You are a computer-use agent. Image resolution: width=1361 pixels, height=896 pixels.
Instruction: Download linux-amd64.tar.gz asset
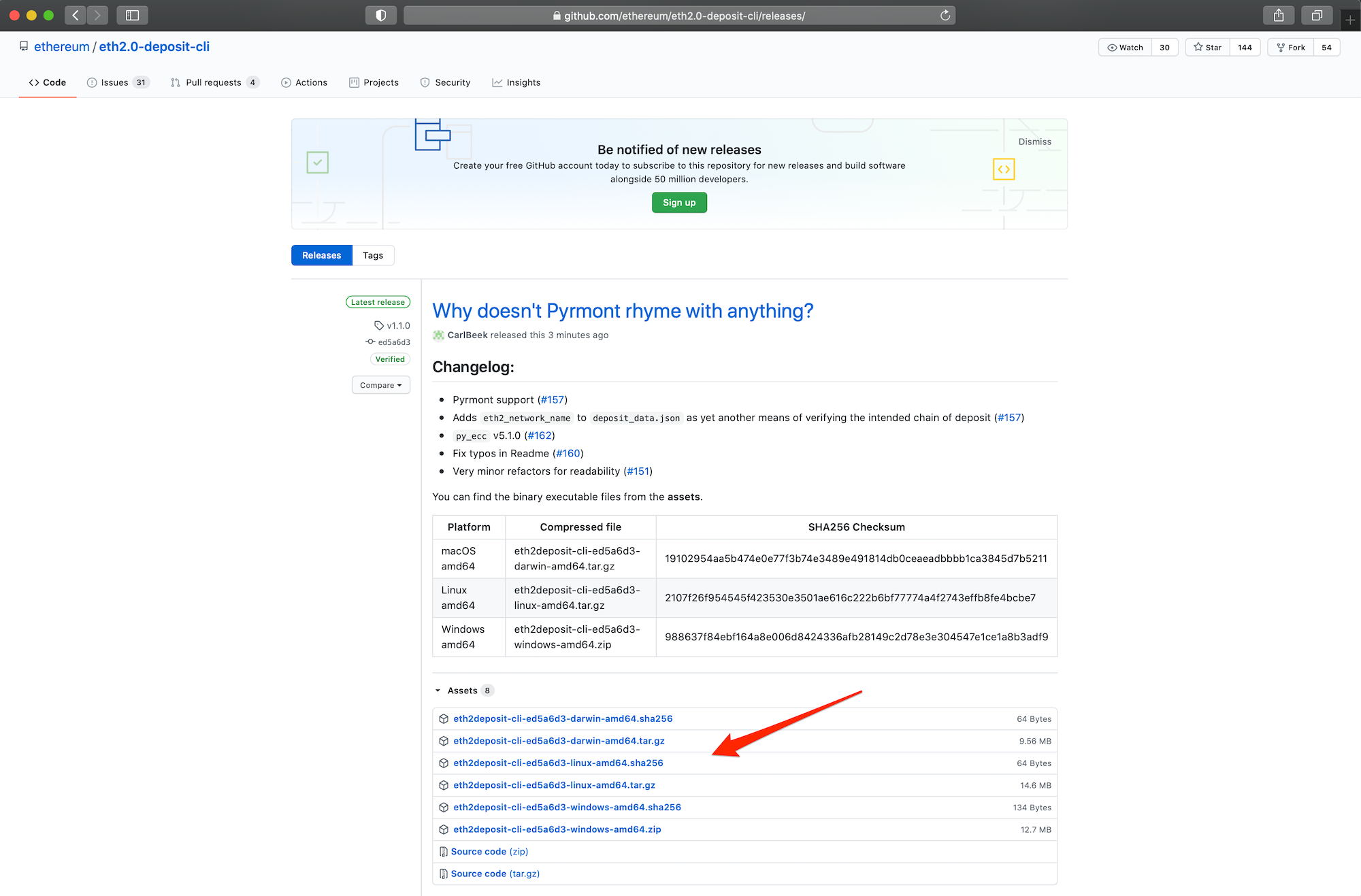tap(554, 785)
